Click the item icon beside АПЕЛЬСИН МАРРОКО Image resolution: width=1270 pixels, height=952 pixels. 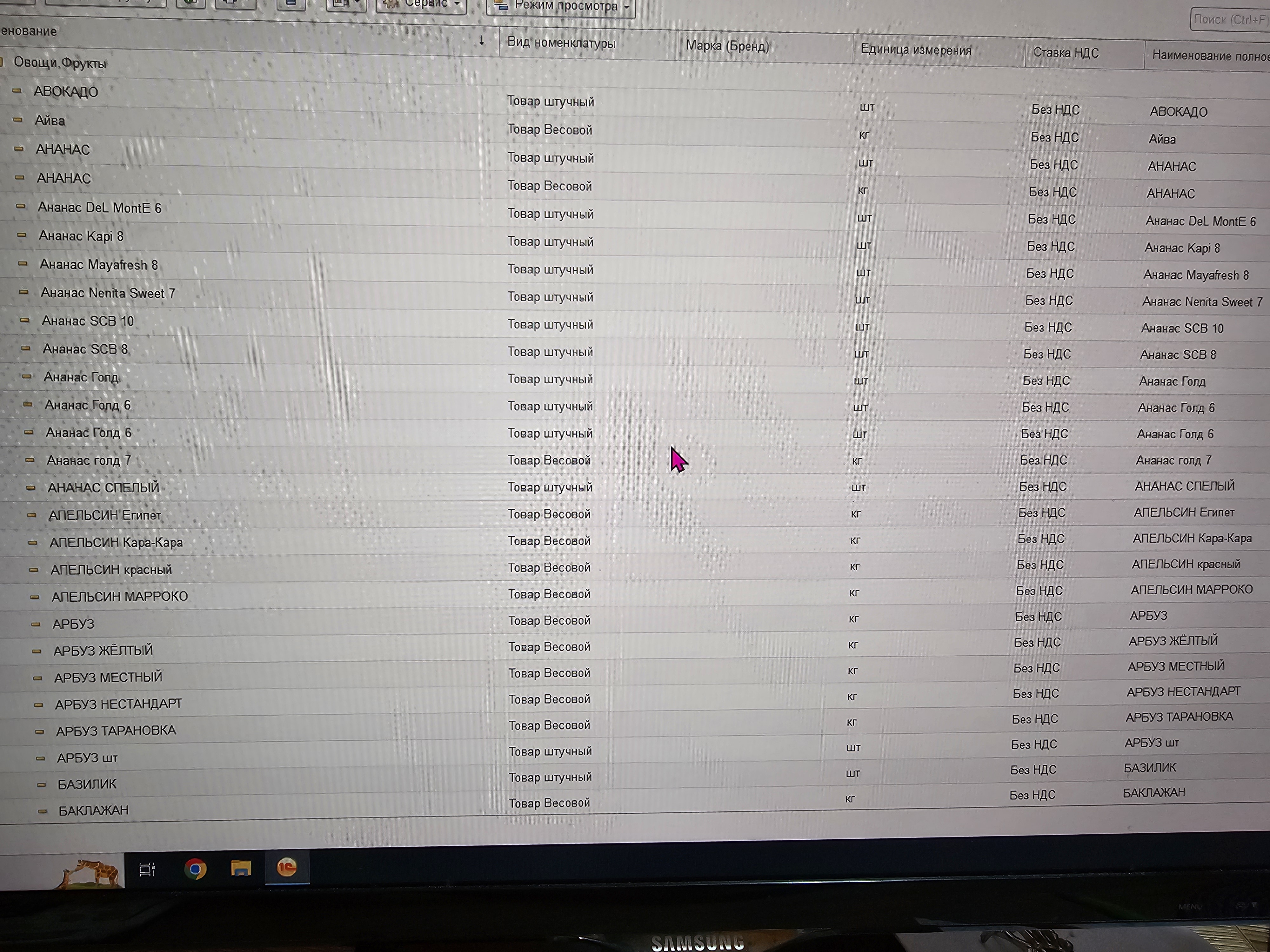[x=34, y=597]
